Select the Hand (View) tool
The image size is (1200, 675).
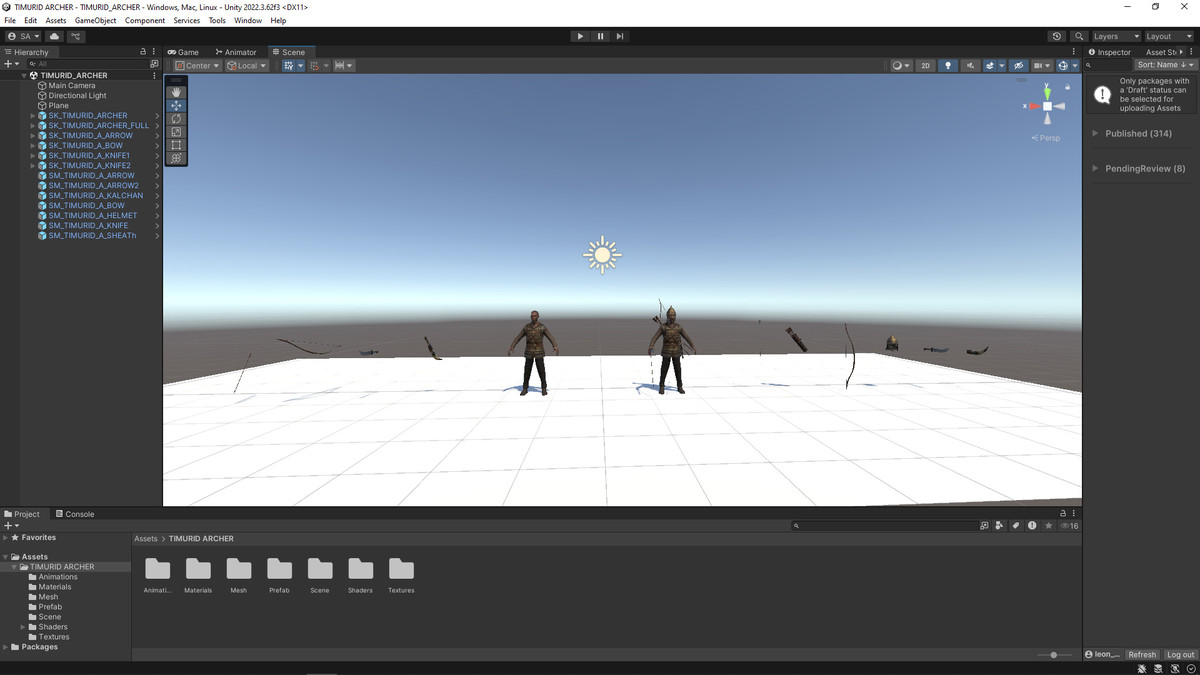click(x=176, y=92)
